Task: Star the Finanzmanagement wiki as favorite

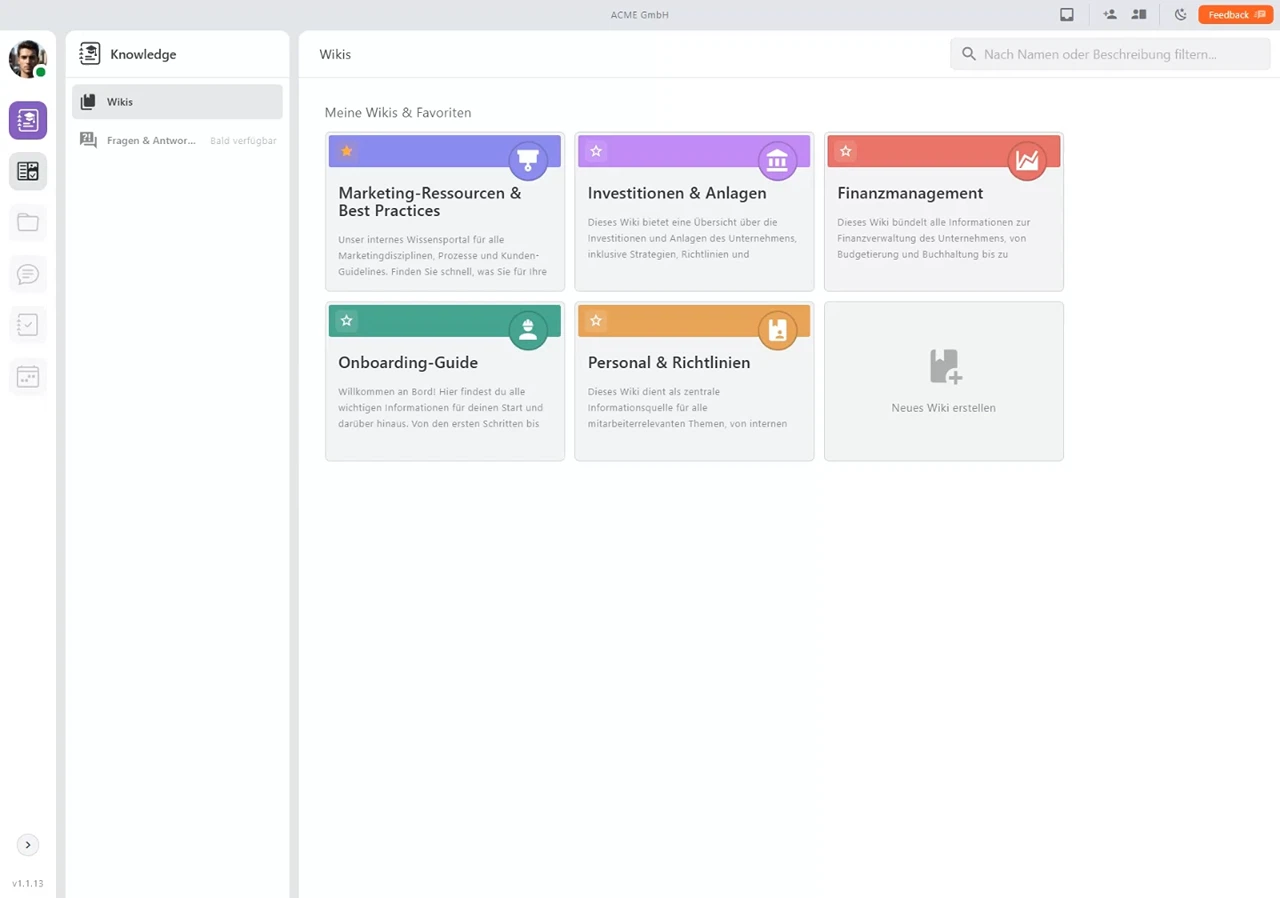Action: point(845,151)
